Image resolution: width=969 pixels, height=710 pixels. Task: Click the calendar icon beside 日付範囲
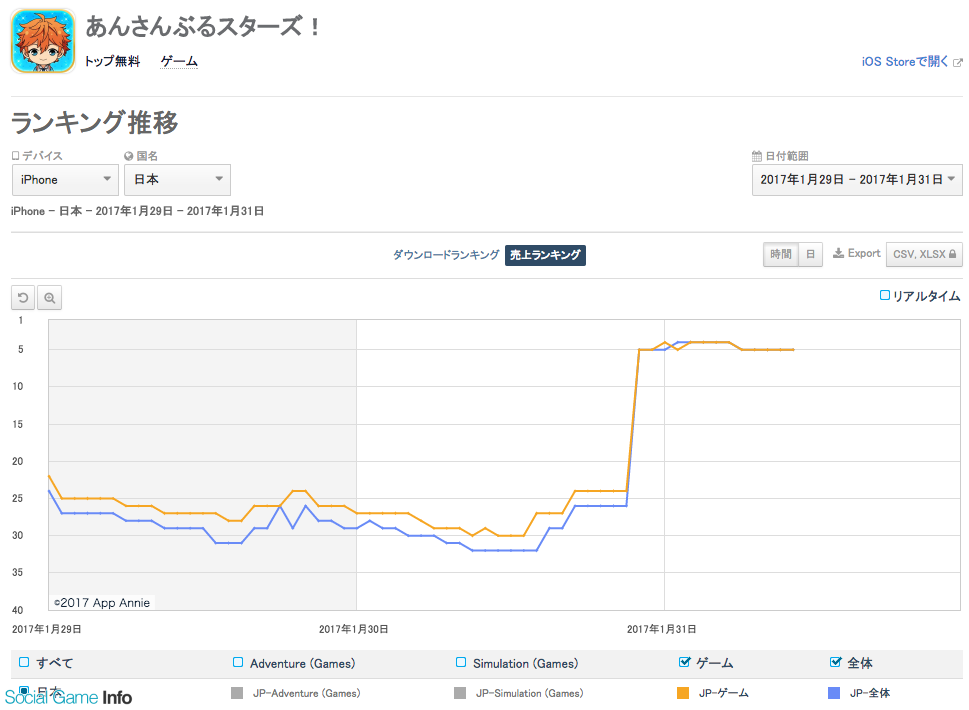coord(756,156)
